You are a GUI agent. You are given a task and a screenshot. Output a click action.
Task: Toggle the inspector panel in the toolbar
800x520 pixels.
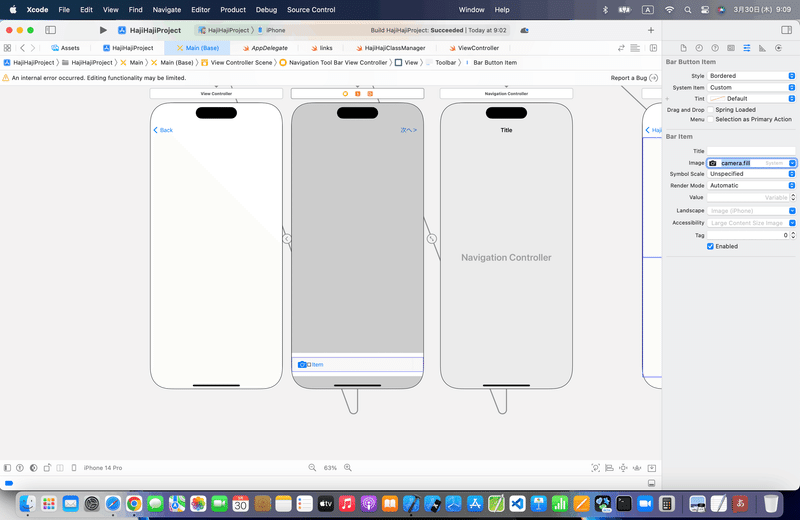pos(786,30)
